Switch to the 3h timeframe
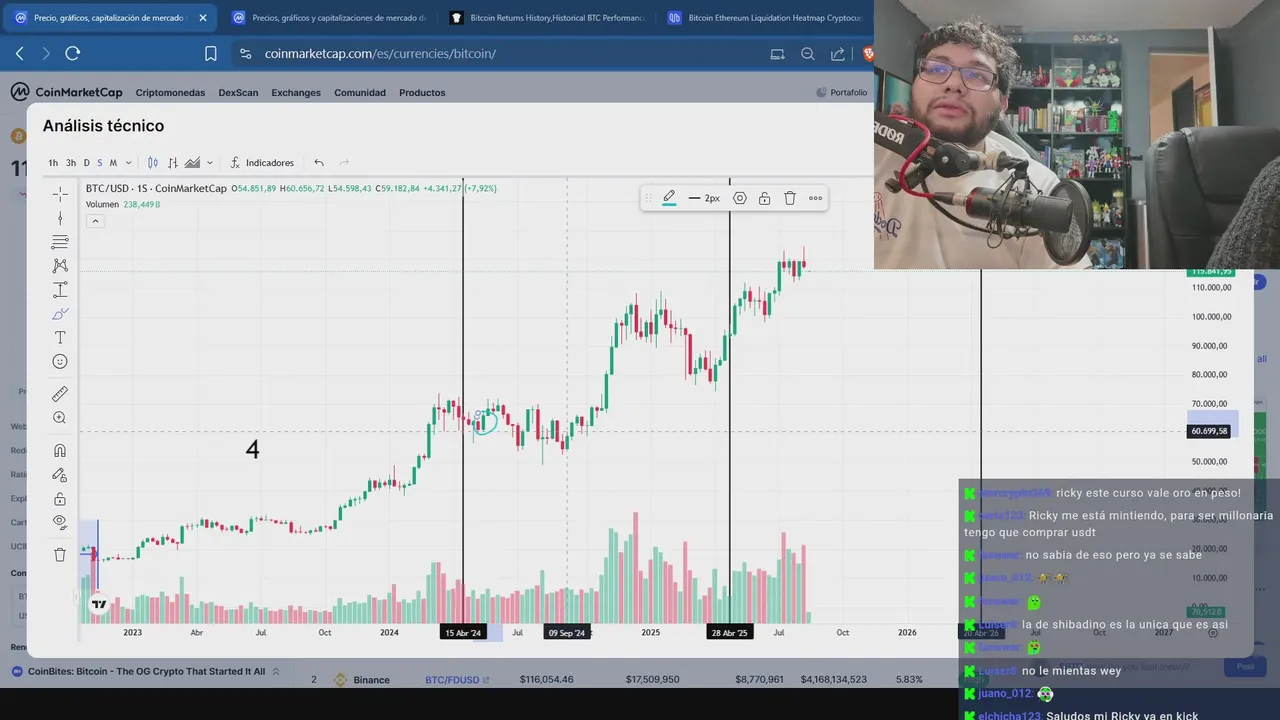 [71, 163]
